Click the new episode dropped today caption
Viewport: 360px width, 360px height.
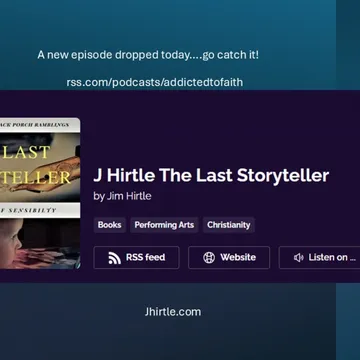(x=148, y=55)
